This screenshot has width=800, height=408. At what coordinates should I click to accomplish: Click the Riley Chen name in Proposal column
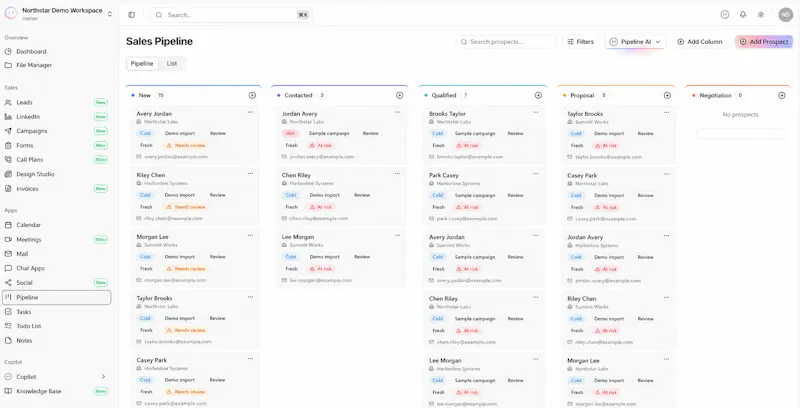[x=582, y=299]
